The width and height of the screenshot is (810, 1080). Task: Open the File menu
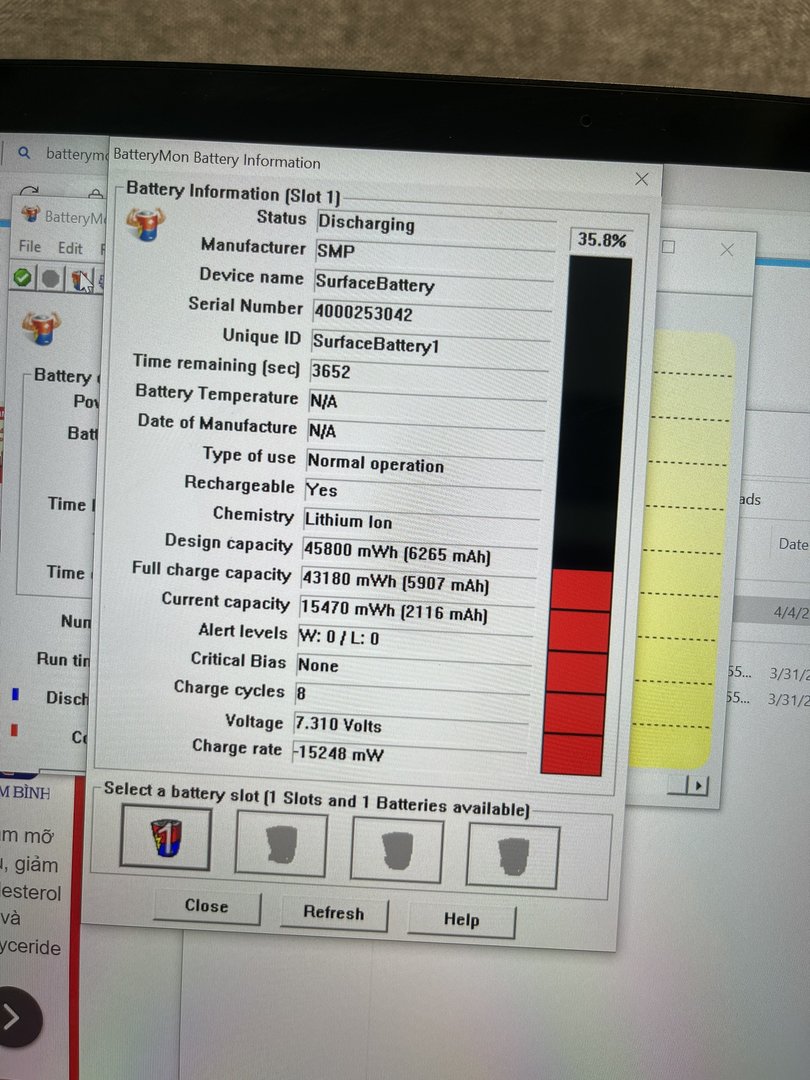[30, 246]
